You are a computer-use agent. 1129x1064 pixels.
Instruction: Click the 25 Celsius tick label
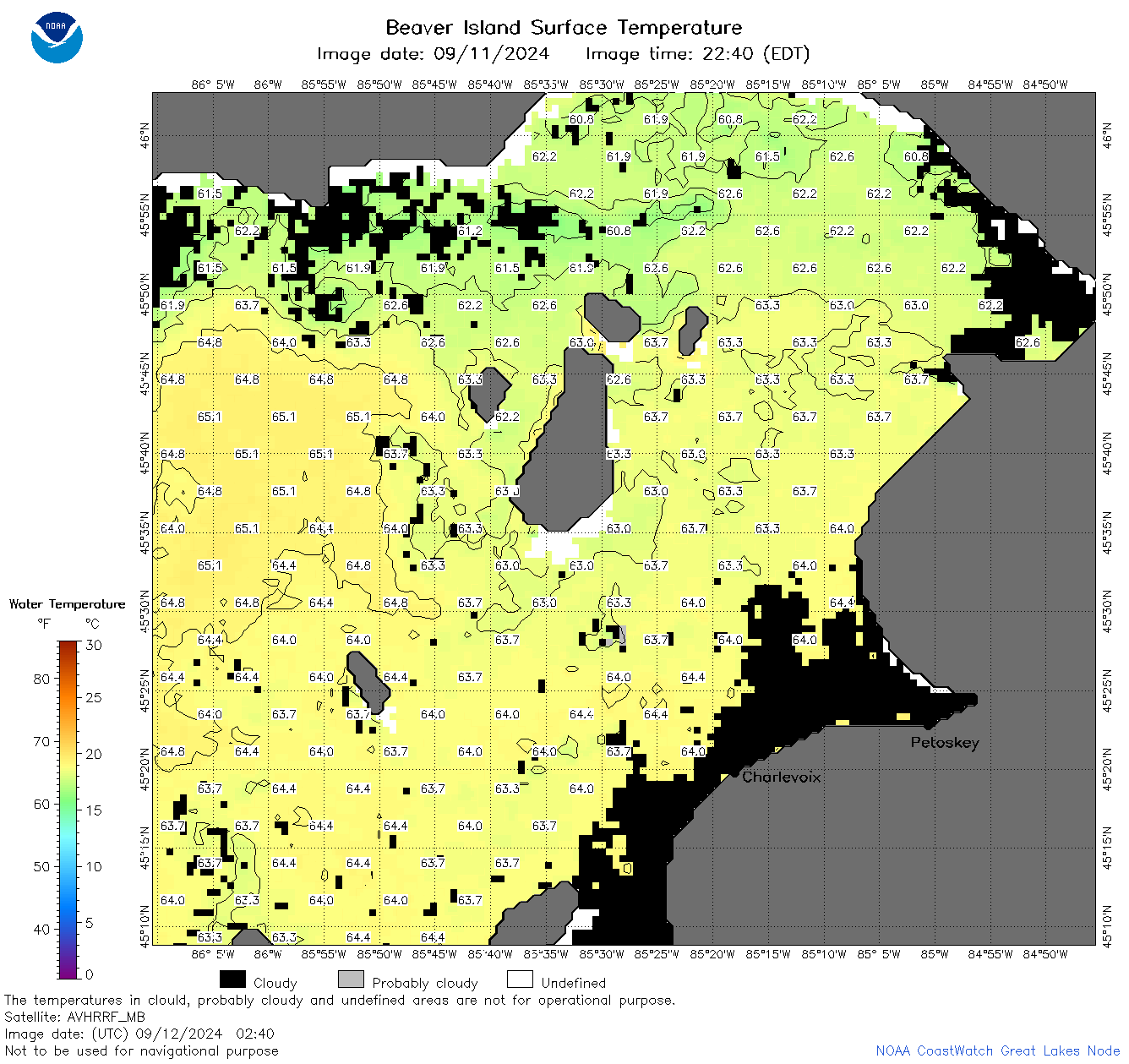[94, 698]
